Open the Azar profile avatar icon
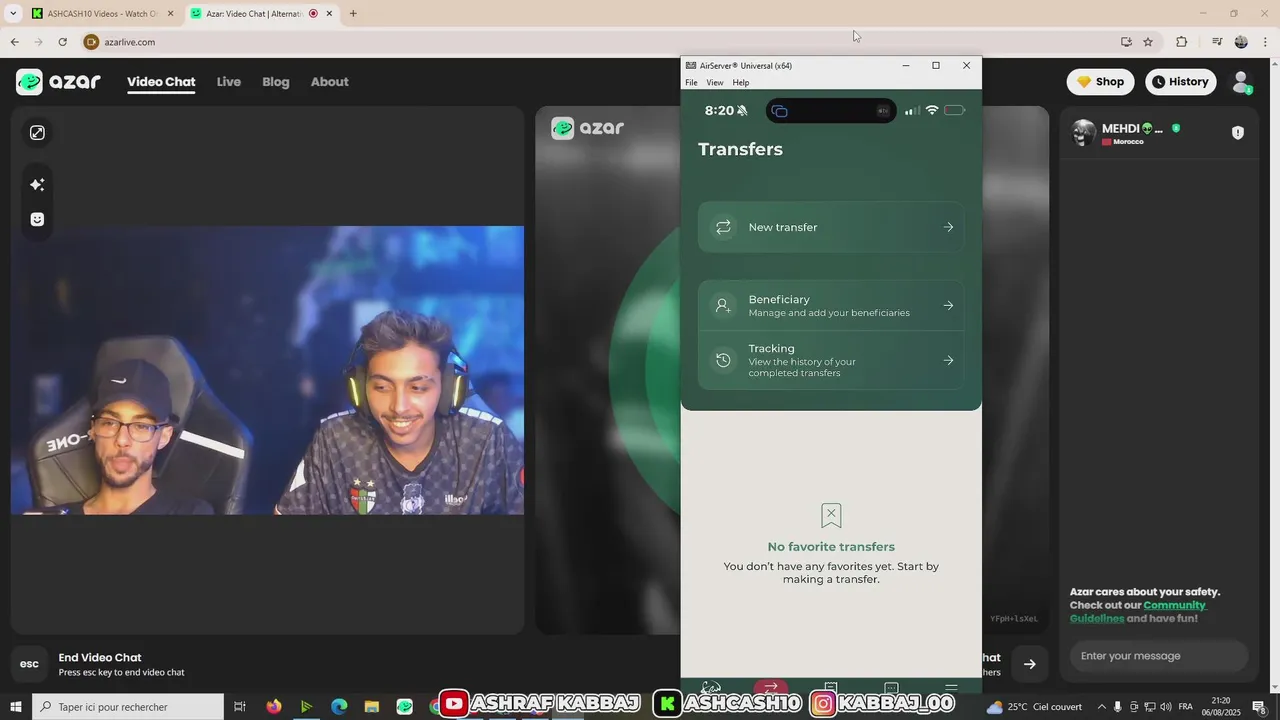The height and width of the screenshot is (720, 1280). pos(1241,82)
